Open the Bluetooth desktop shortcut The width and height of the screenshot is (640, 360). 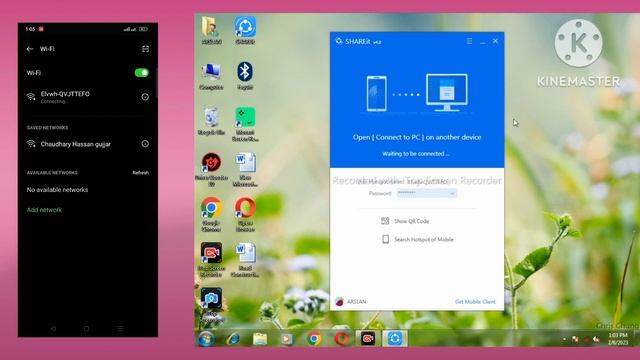pyautogui.click(x=245, y=76)
